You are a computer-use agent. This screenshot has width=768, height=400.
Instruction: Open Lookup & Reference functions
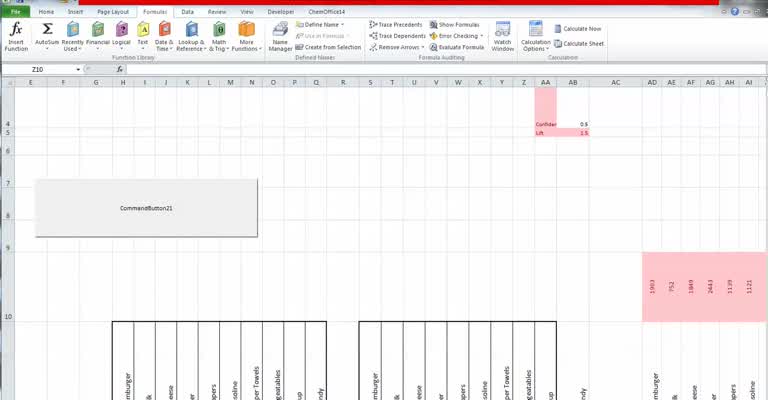(191, 36)
